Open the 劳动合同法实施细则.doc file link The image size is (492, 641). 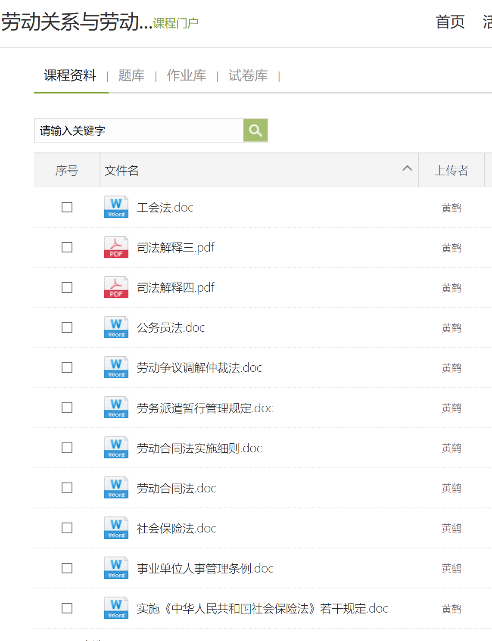pos(199,448)
